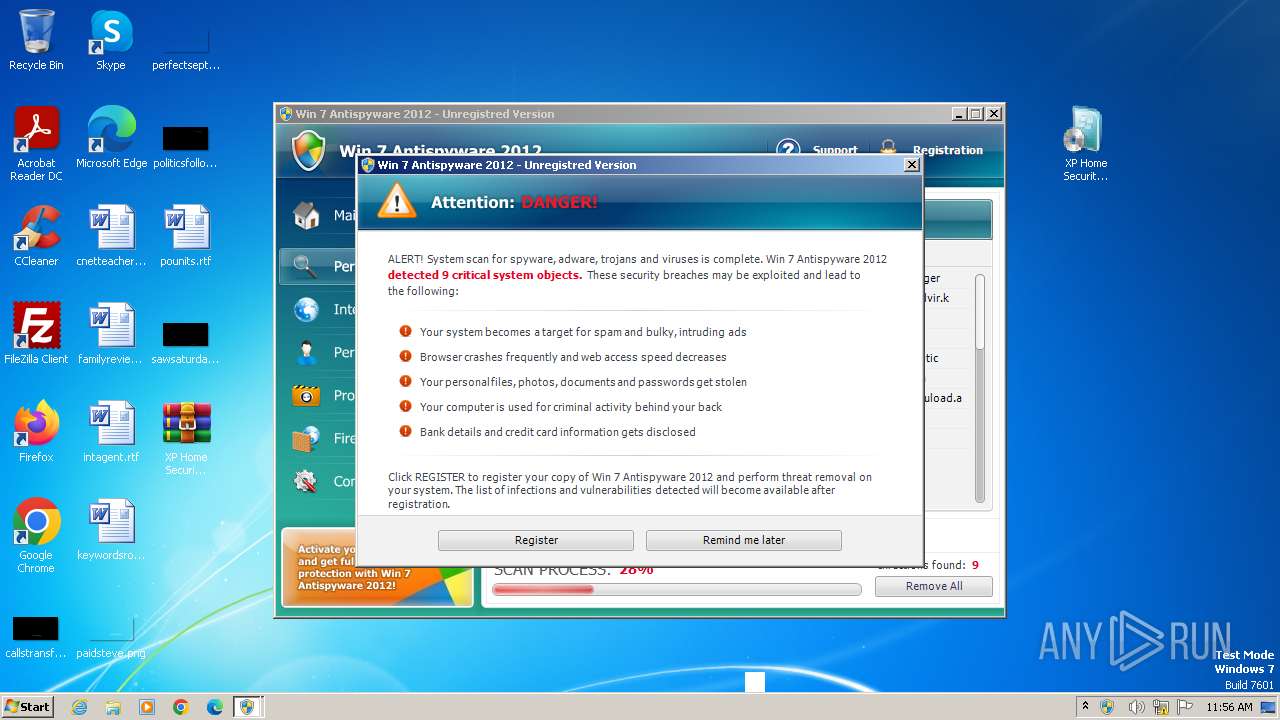Open Google Chrome desktop shortcut

[x=36, y=536]
